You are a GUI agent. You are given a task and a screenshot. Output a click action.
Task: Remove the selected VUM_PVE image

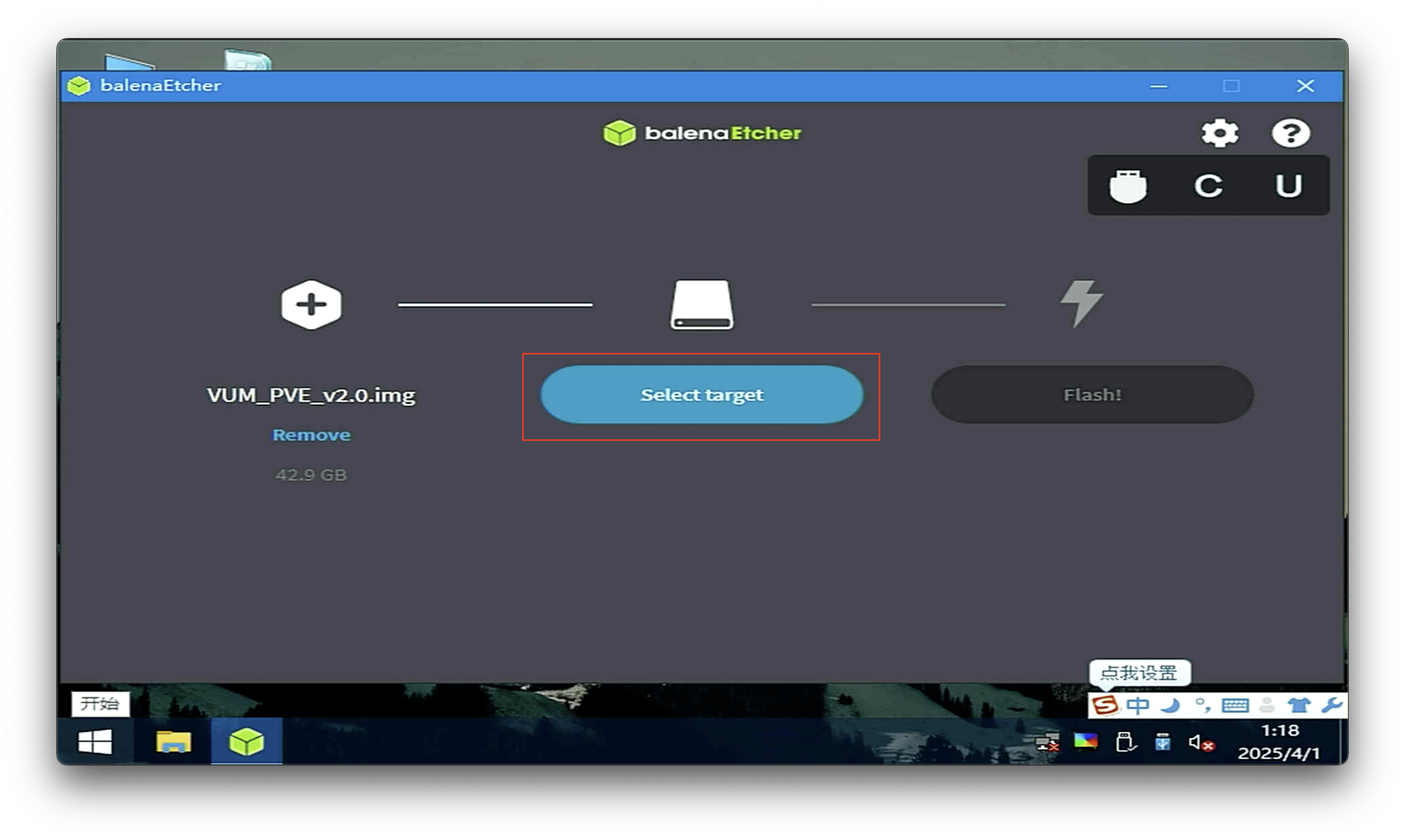point(311,435)
